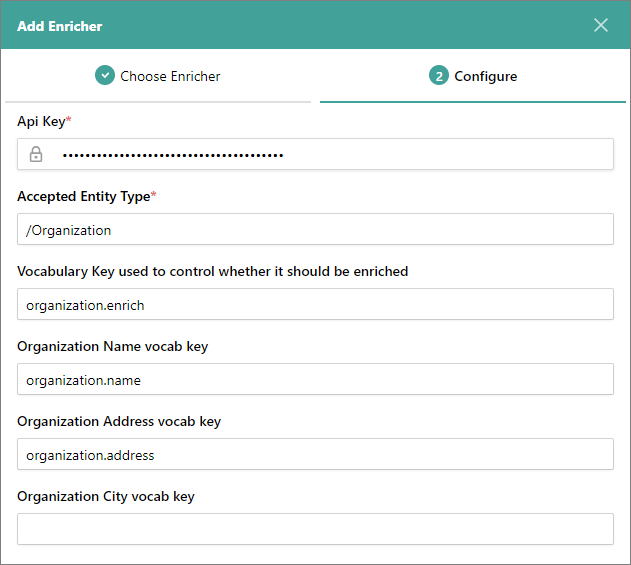Viewport: 631px width, 565px height.
Task: Click the organization.name input box
Action: [x=315, y=379]
